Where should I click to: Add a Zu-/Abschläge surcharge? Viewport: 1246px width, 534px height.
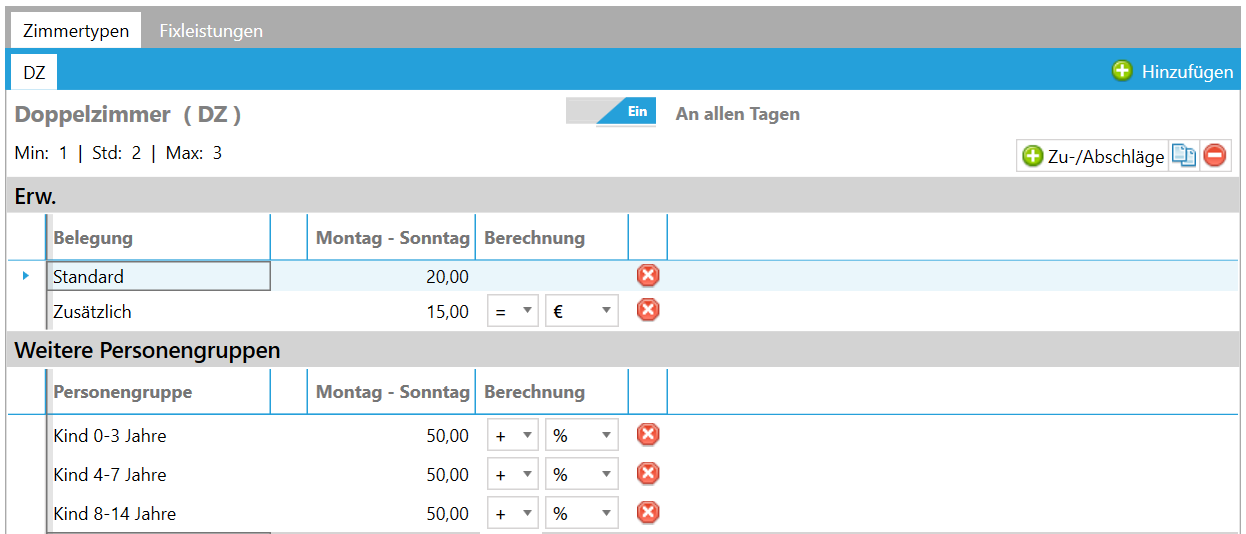pos(1093,156)
